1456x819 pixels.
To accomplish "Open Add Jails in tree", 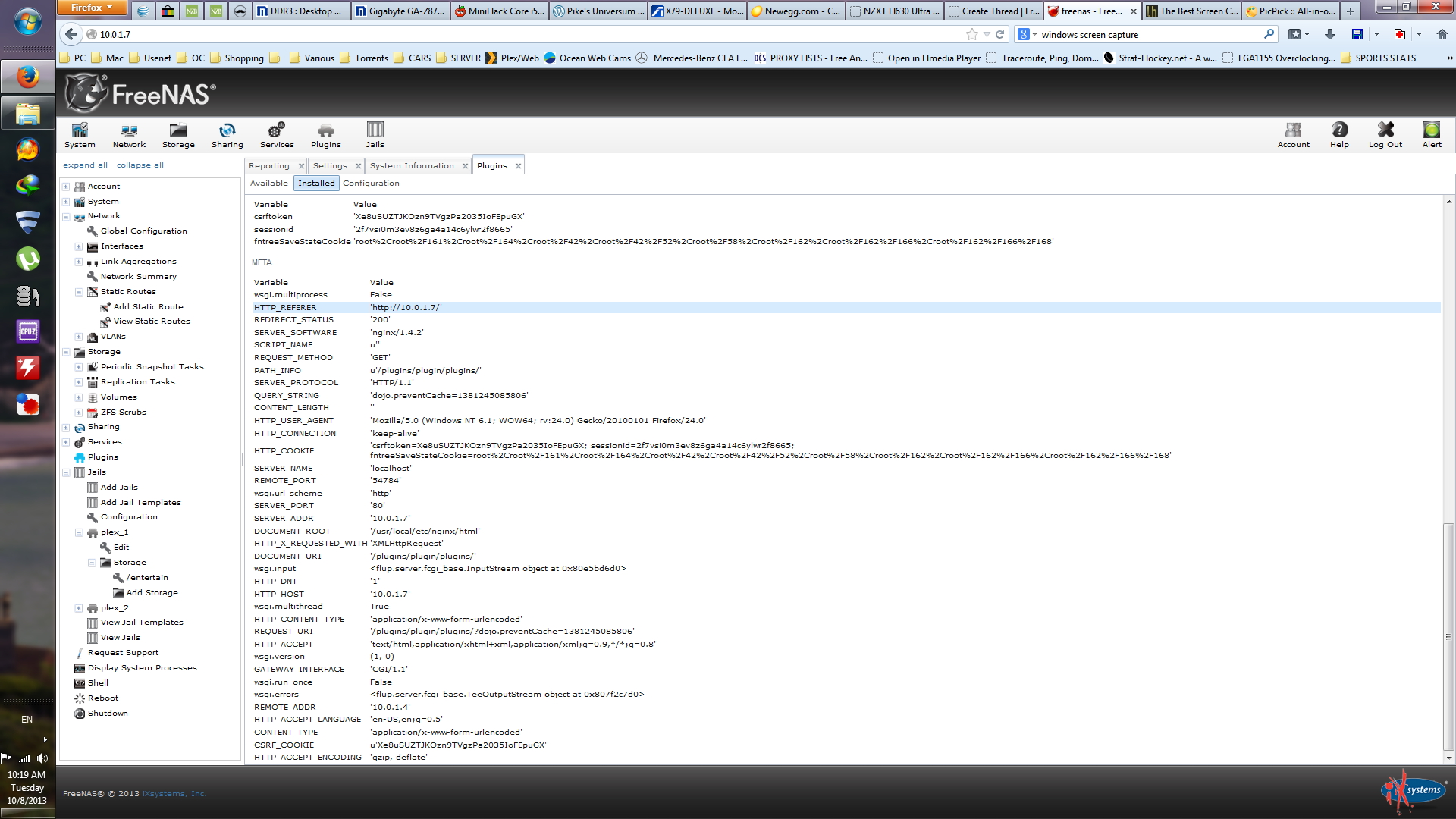I will click(x=119, y=488).
